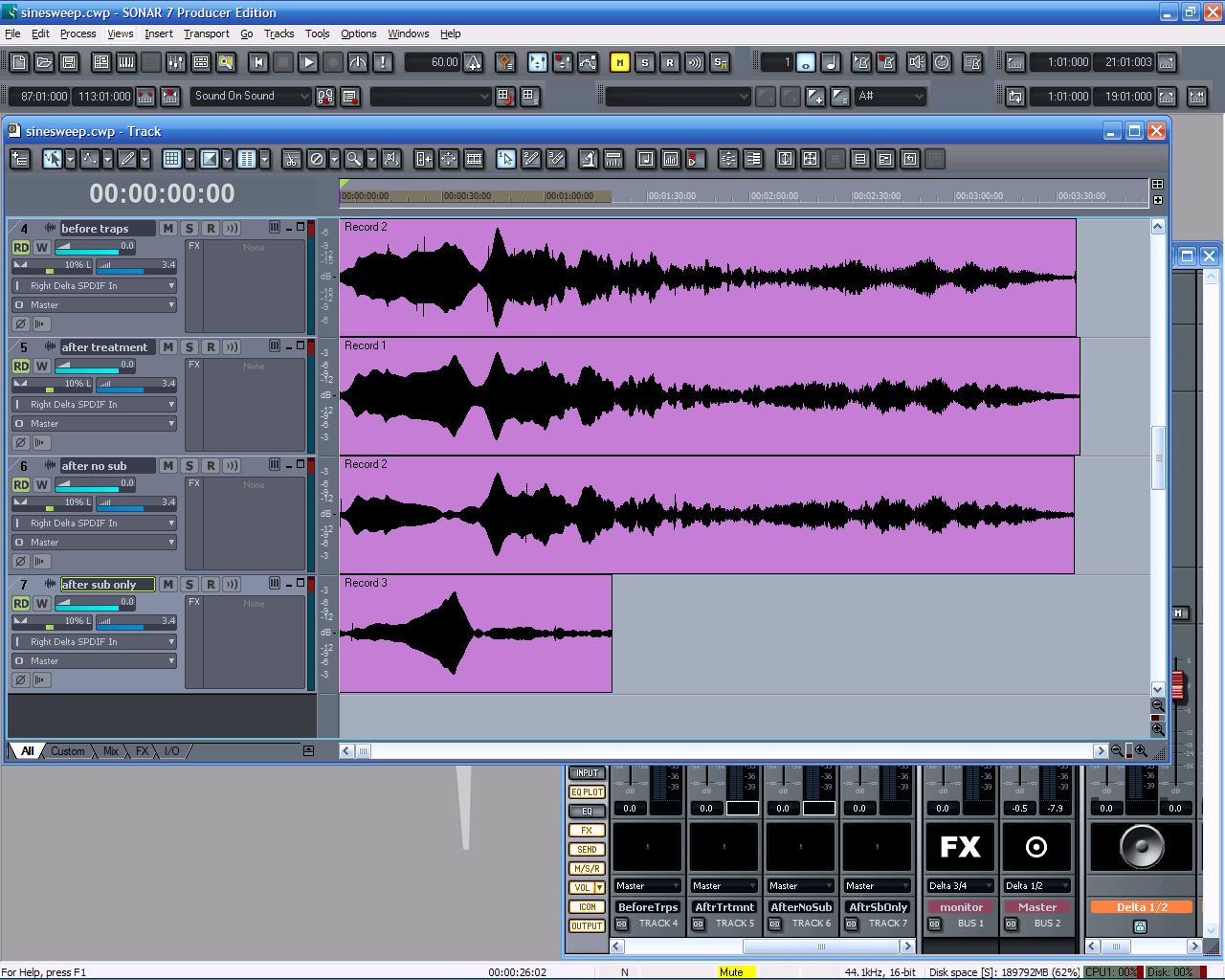Open the Process menu
The width and height of the screenshot is (1225, 980).
pyautogui.click(x=78, y=33)
